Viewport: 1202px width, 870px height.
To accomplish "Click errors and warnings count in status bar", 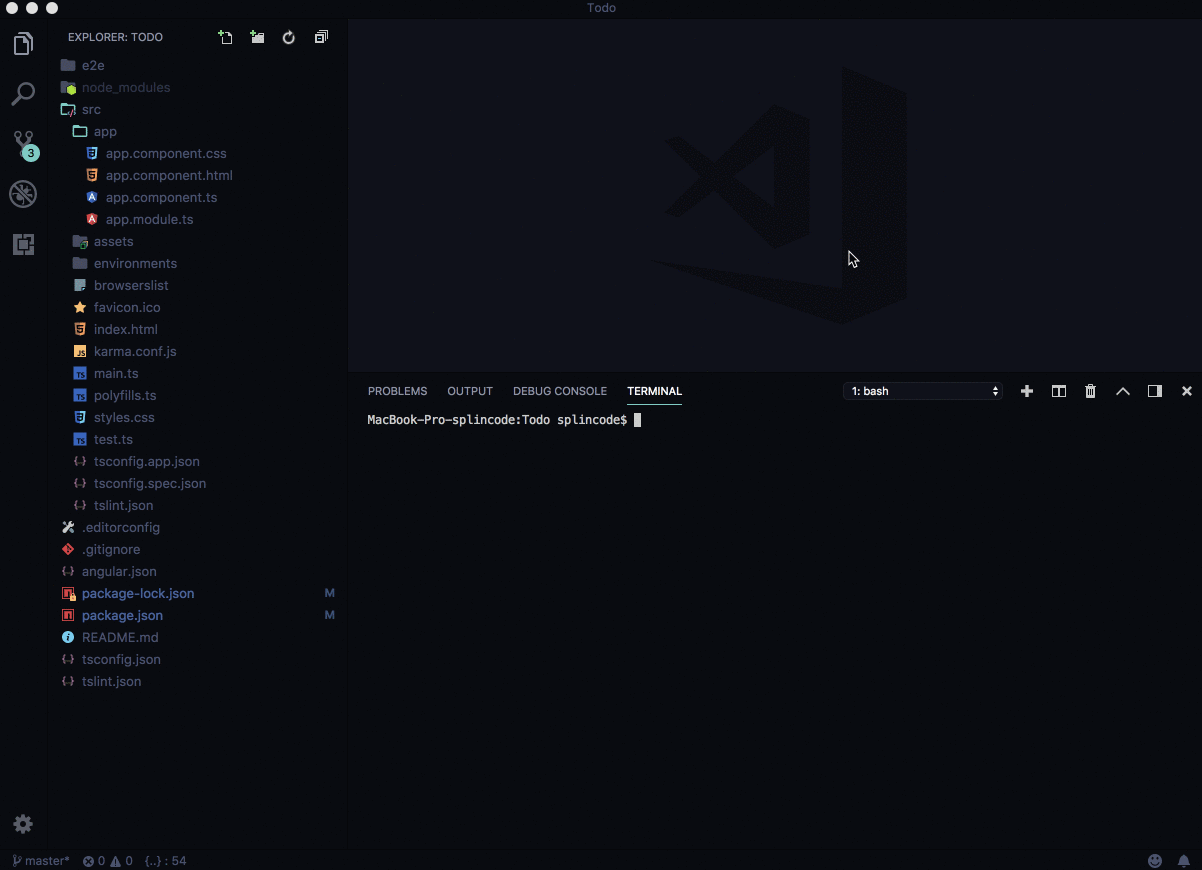I will point(107,861).
